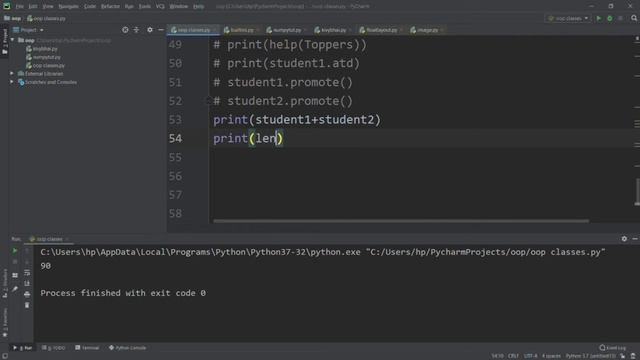Open Search Everywhere magnifier icon
Image resolution: width=640 pixels, height=360 pixels.
[x=634, y=18]
